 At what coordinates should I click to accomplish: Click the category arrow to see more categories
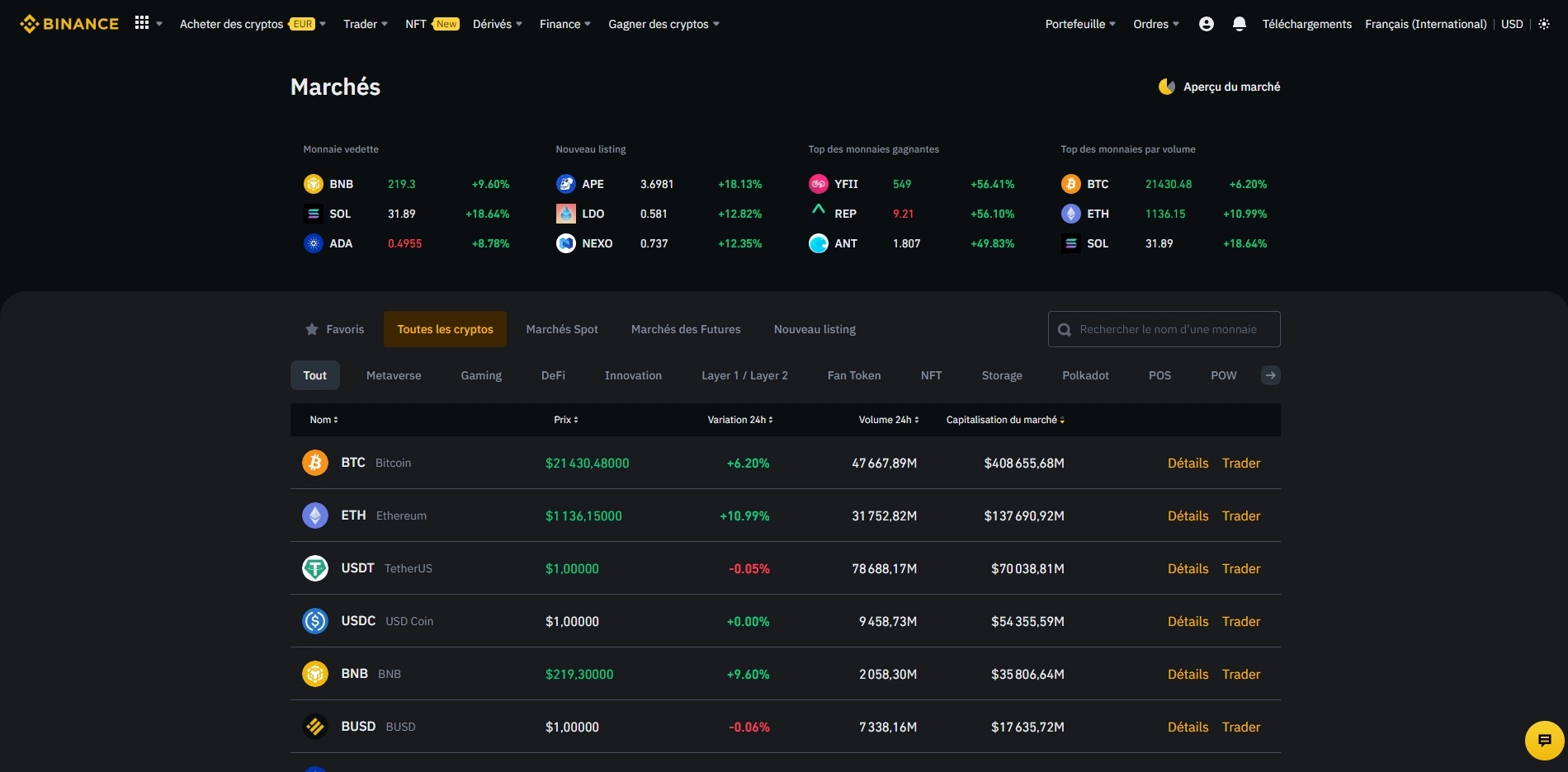tap(1271, 375)
